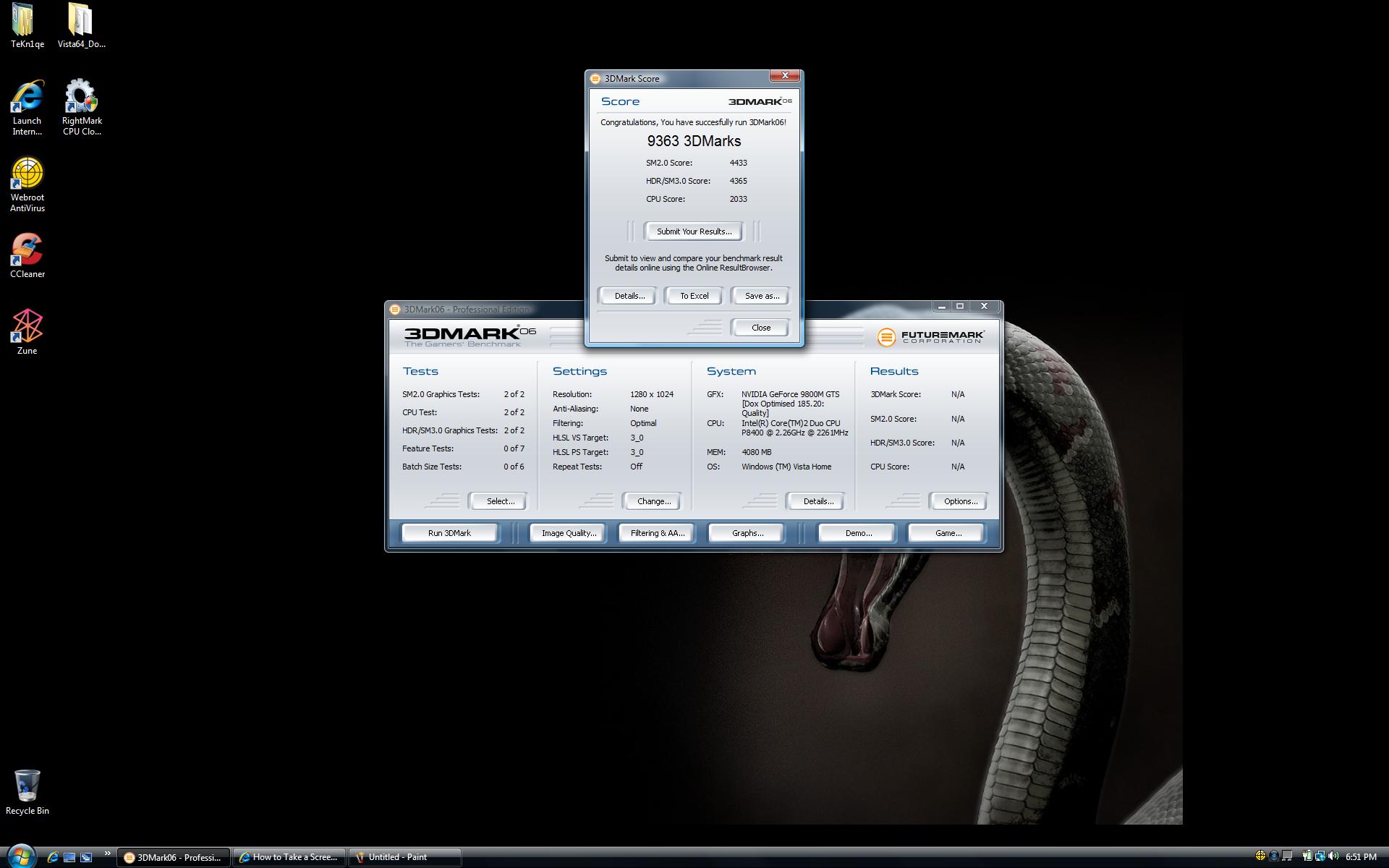1389x868 pixels.
Task: Click the NVIDIA GeForce 9800M GTS text
Action: click(790, 394)
